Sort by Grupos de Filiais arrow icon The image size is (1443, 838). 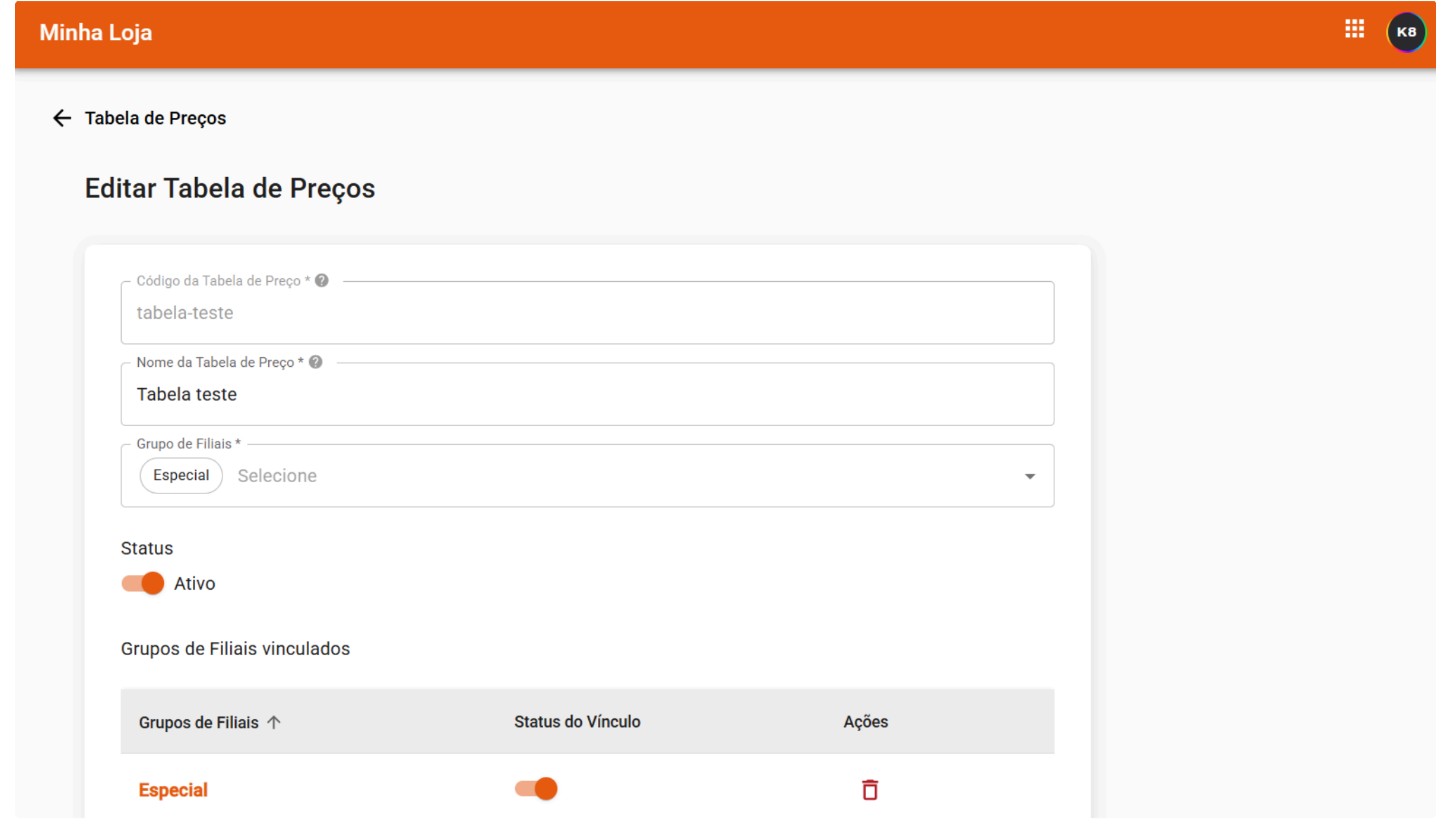pyautogui.click(x=274, y=722)
